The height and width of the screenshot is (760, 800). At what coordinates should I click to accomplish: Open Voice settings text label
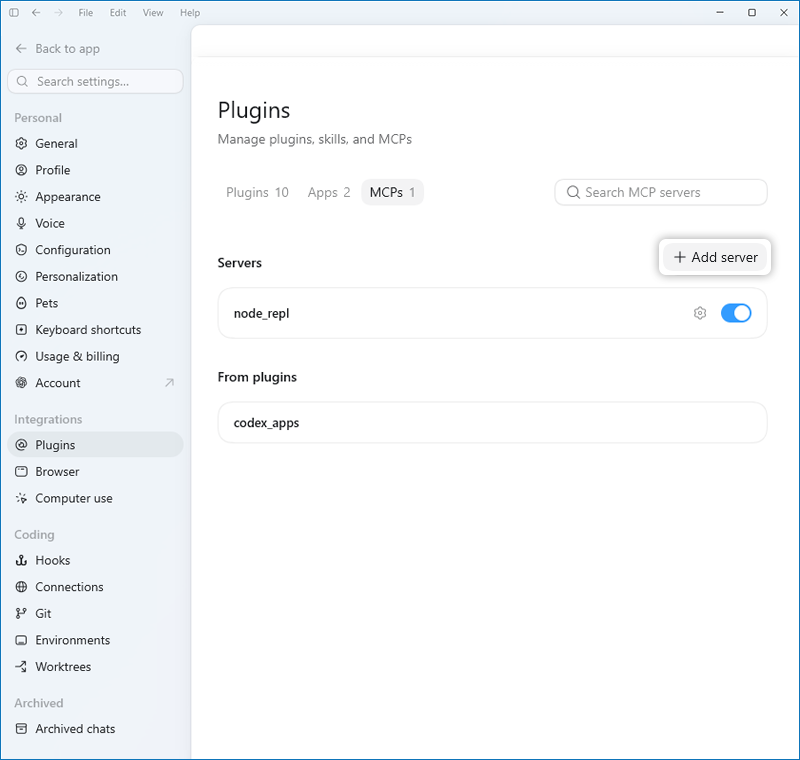click(50, 223)
